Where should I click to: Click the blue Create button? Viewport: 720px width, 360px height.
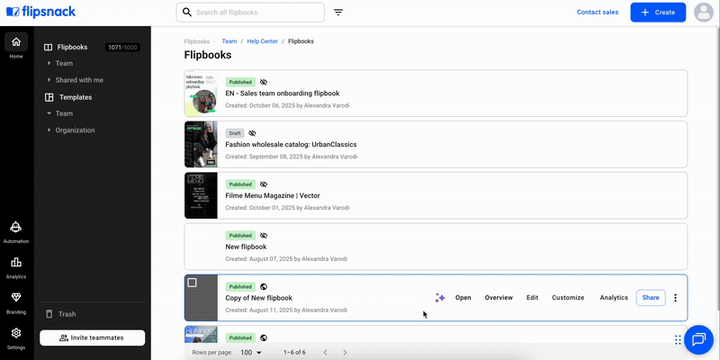(x=658, y=12)
